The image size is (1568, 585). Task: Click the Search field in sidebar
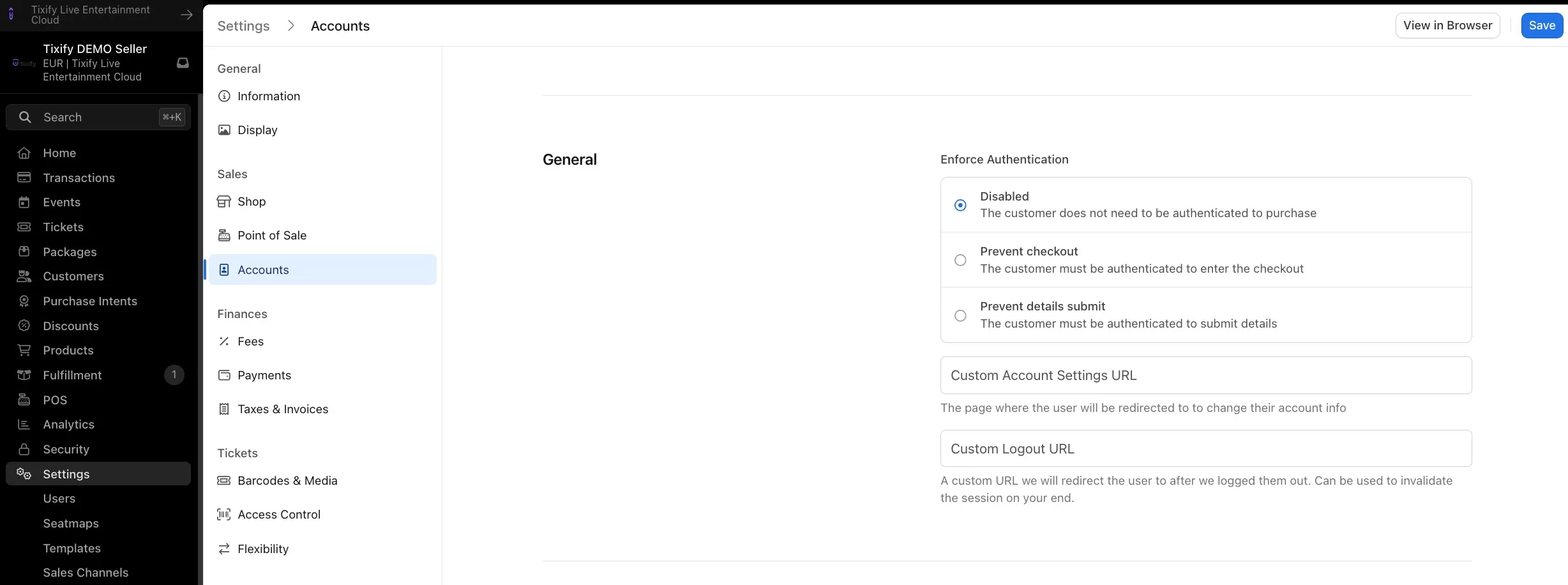pyautogui.click(x=98, y=117)
